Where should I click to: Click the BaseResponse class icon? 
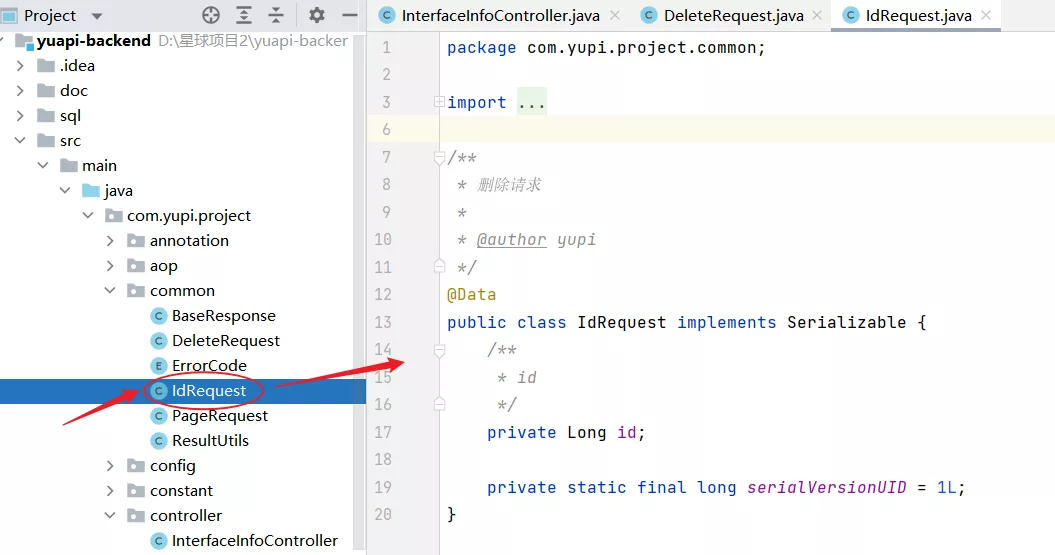point(158,316)
